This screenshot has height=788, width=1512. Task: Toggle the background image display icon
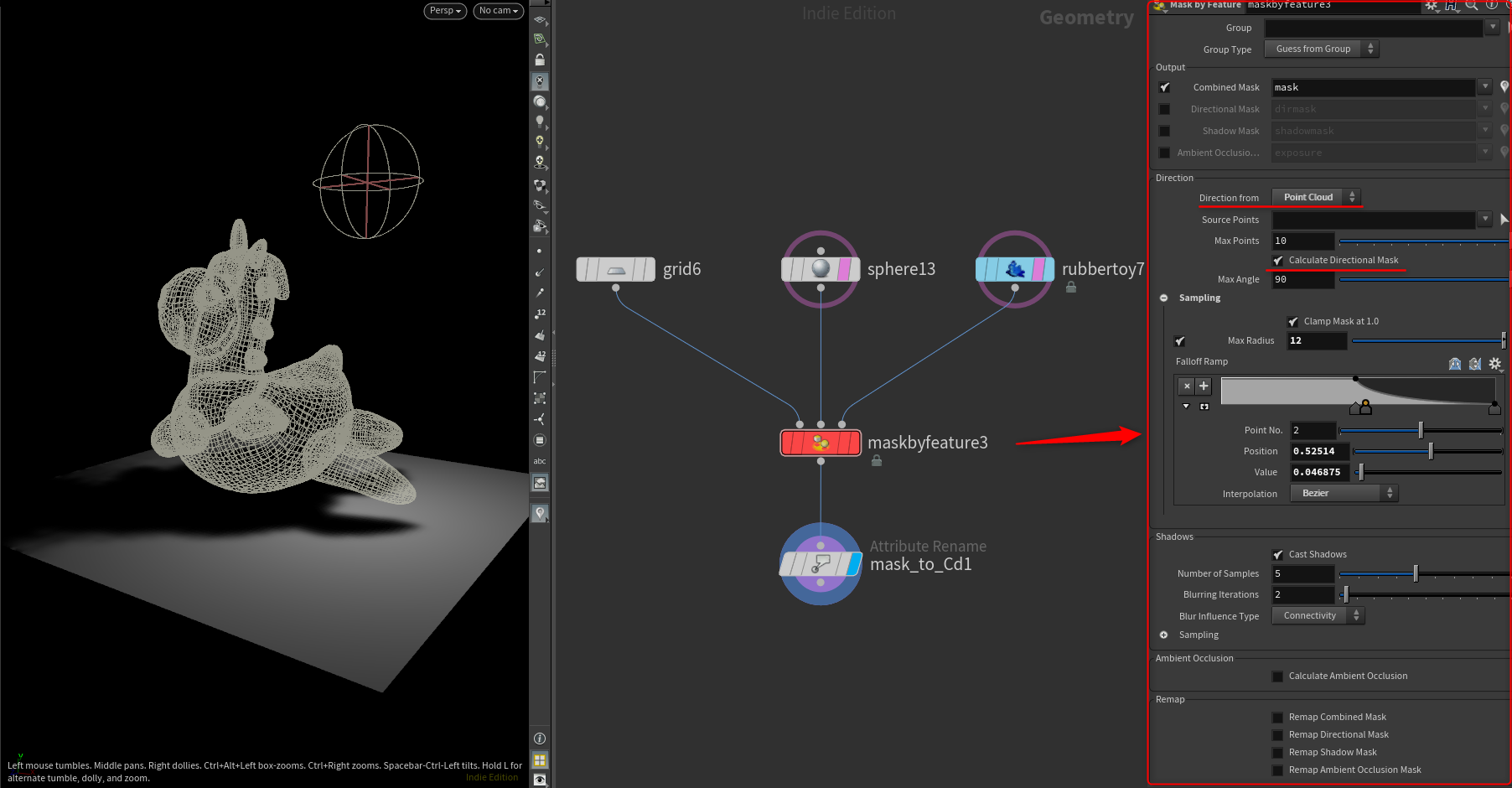[x=540, y=483]
